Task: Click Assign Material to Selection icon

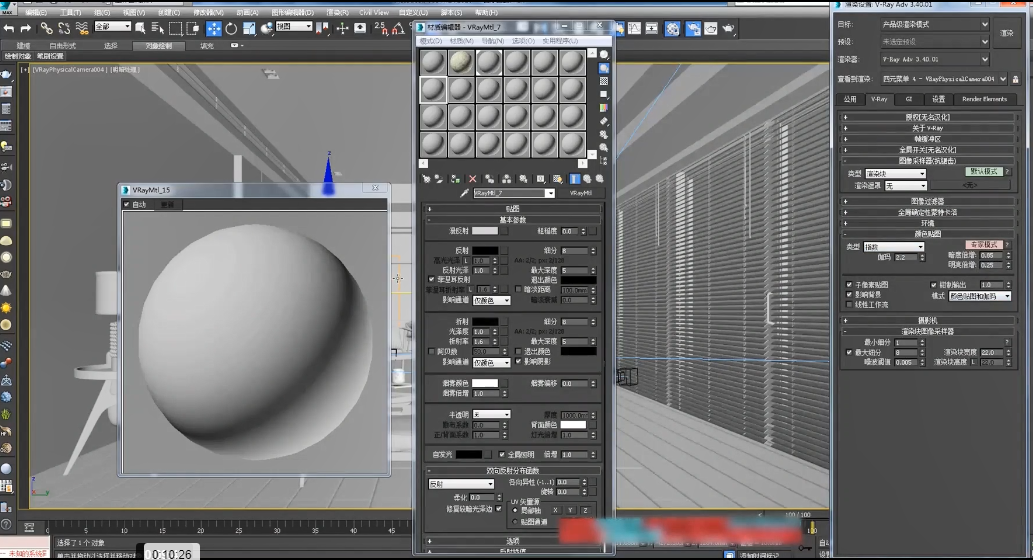Action: pos(455,179)
